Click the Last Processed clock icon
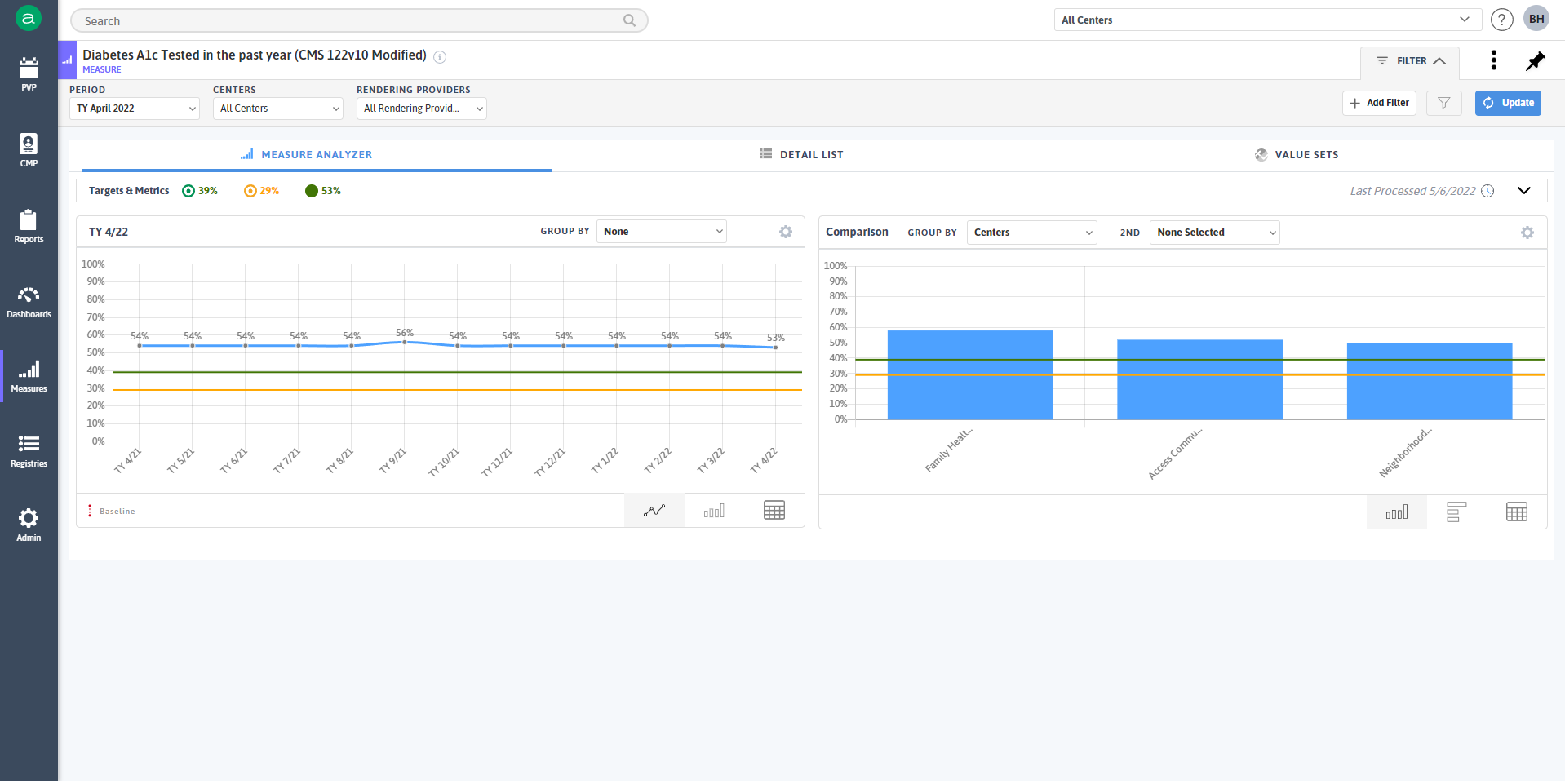This screenshot has width=1565, height=784. (x=1487, y=191)
